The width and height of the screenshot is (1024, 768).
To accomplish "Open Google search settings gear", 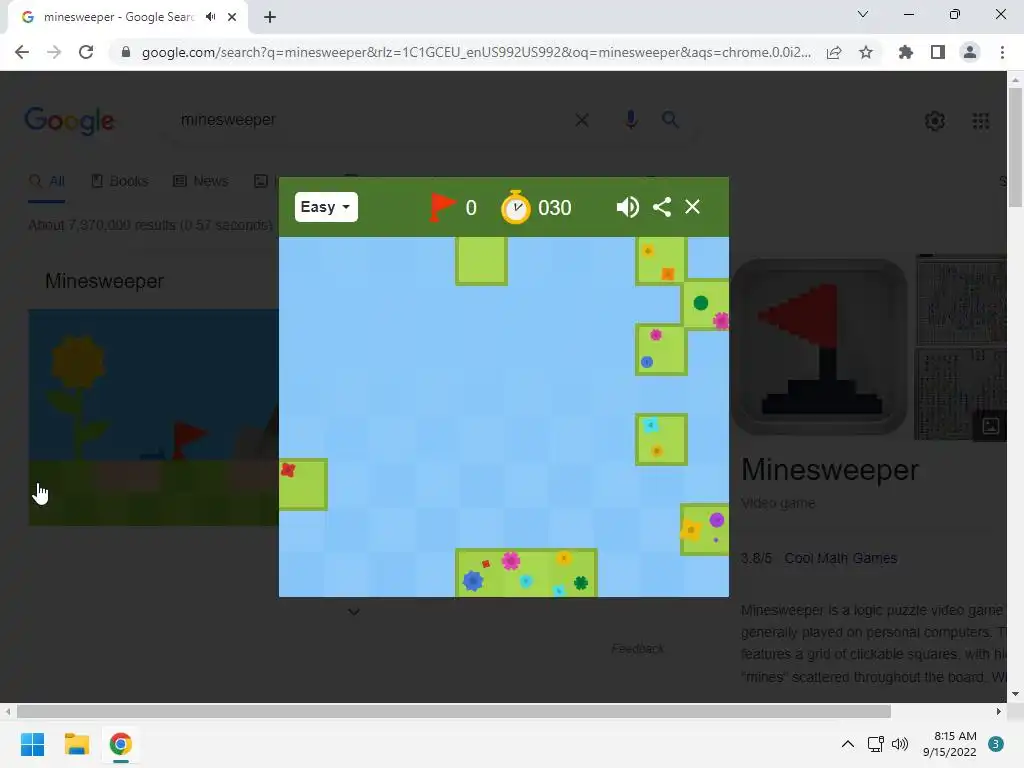I will click(935, 121).
